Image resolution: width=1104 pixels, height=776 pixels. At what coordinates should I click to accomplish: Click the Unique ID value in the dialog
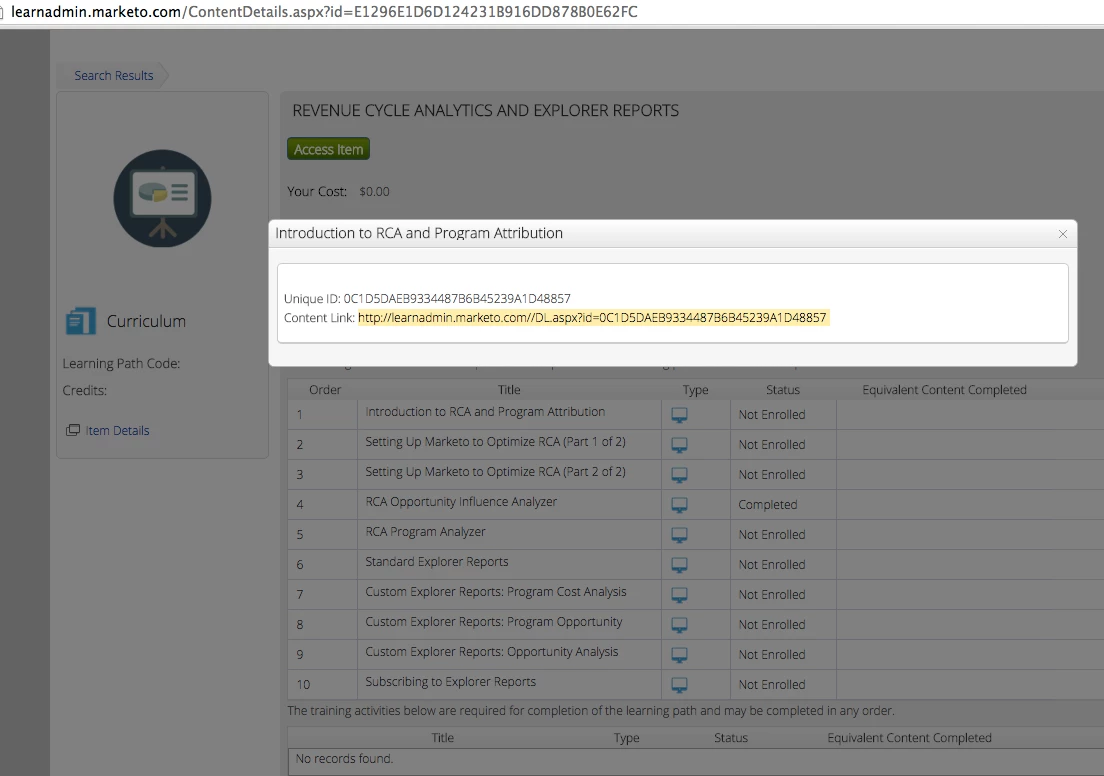(457, 299)
